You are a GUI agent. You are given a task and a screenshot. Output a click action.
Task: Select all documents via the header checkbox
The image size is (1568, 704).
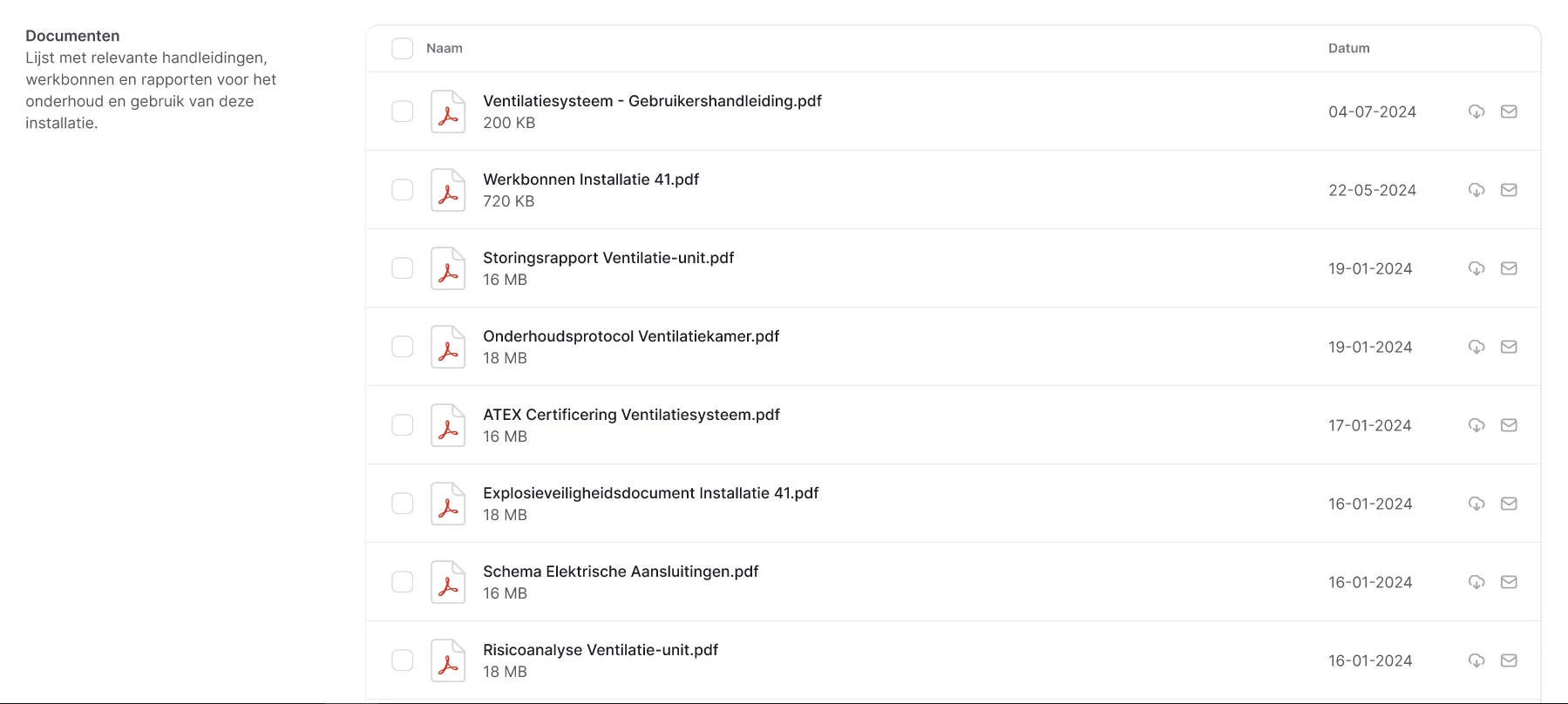402,48
